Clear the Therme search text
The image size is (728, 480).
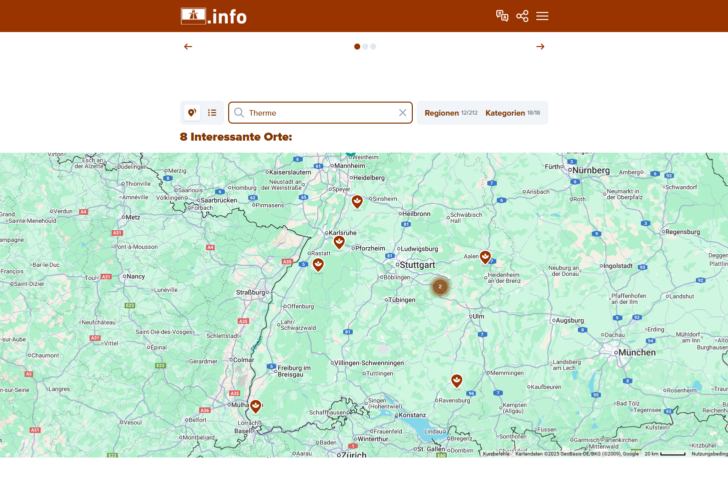[403, 113]
